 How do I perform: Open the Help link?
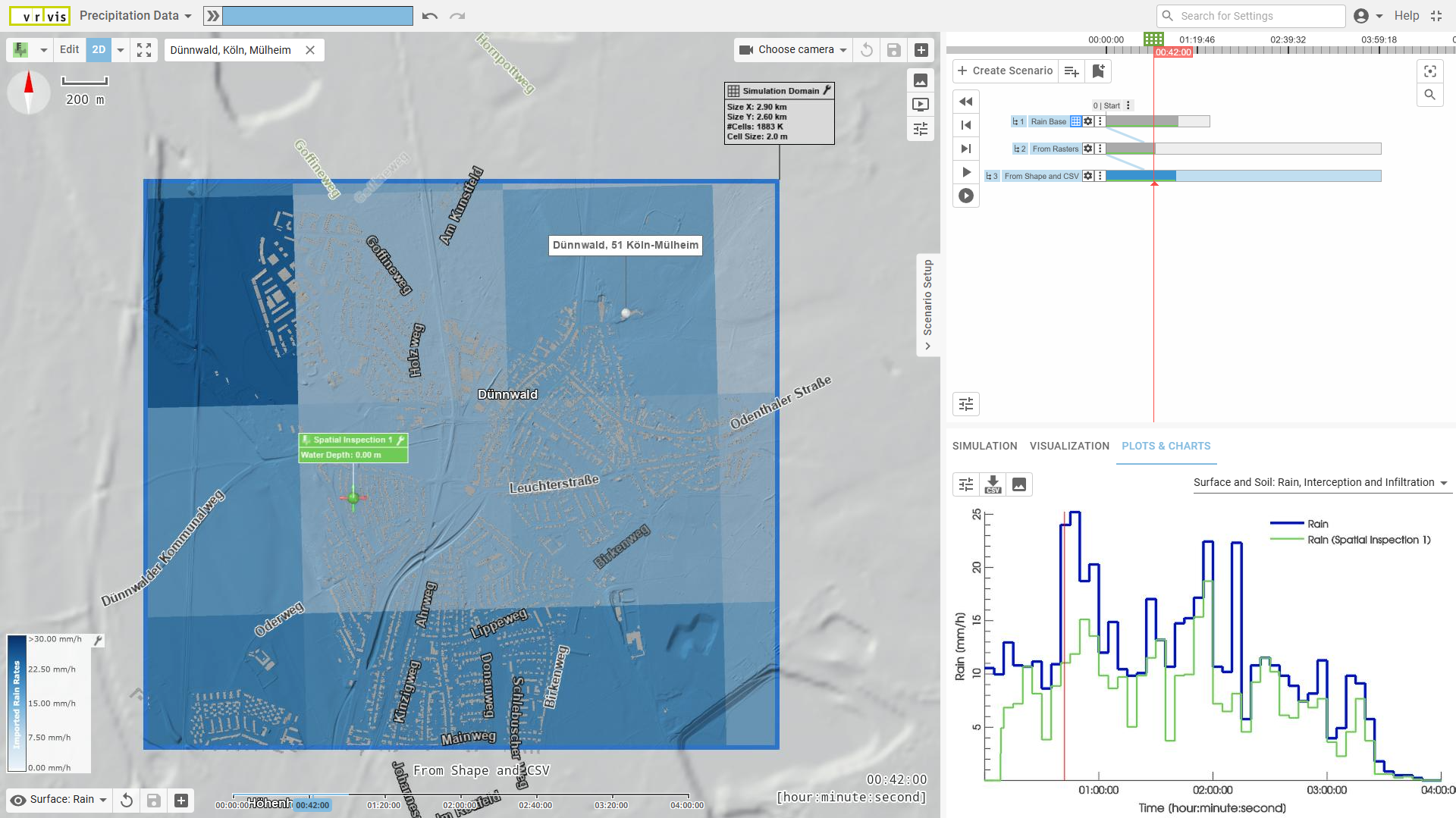(1406, 16)
